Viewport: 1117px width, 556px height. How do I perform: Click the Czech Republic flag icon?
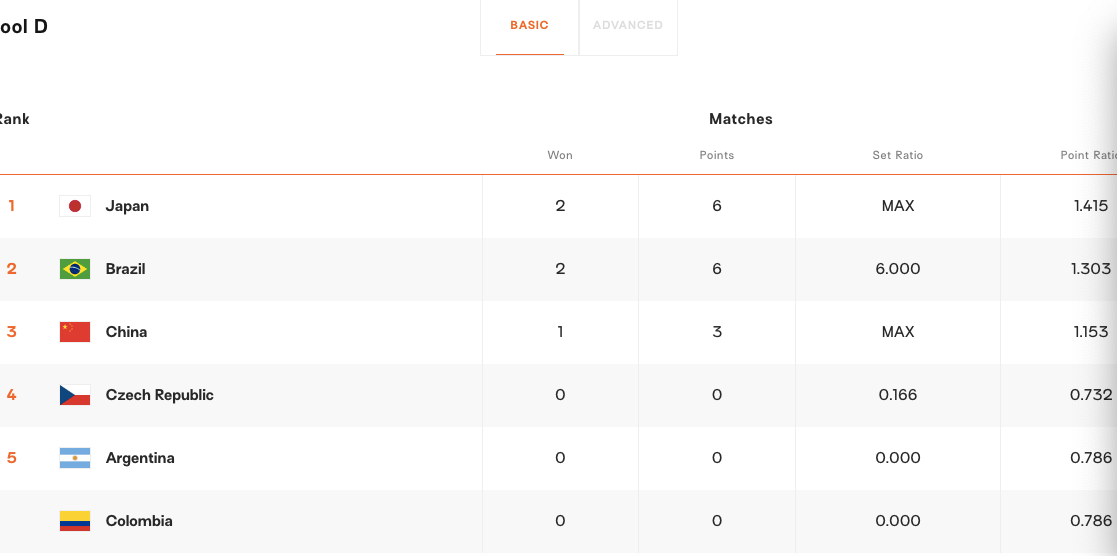click(75, 395)
